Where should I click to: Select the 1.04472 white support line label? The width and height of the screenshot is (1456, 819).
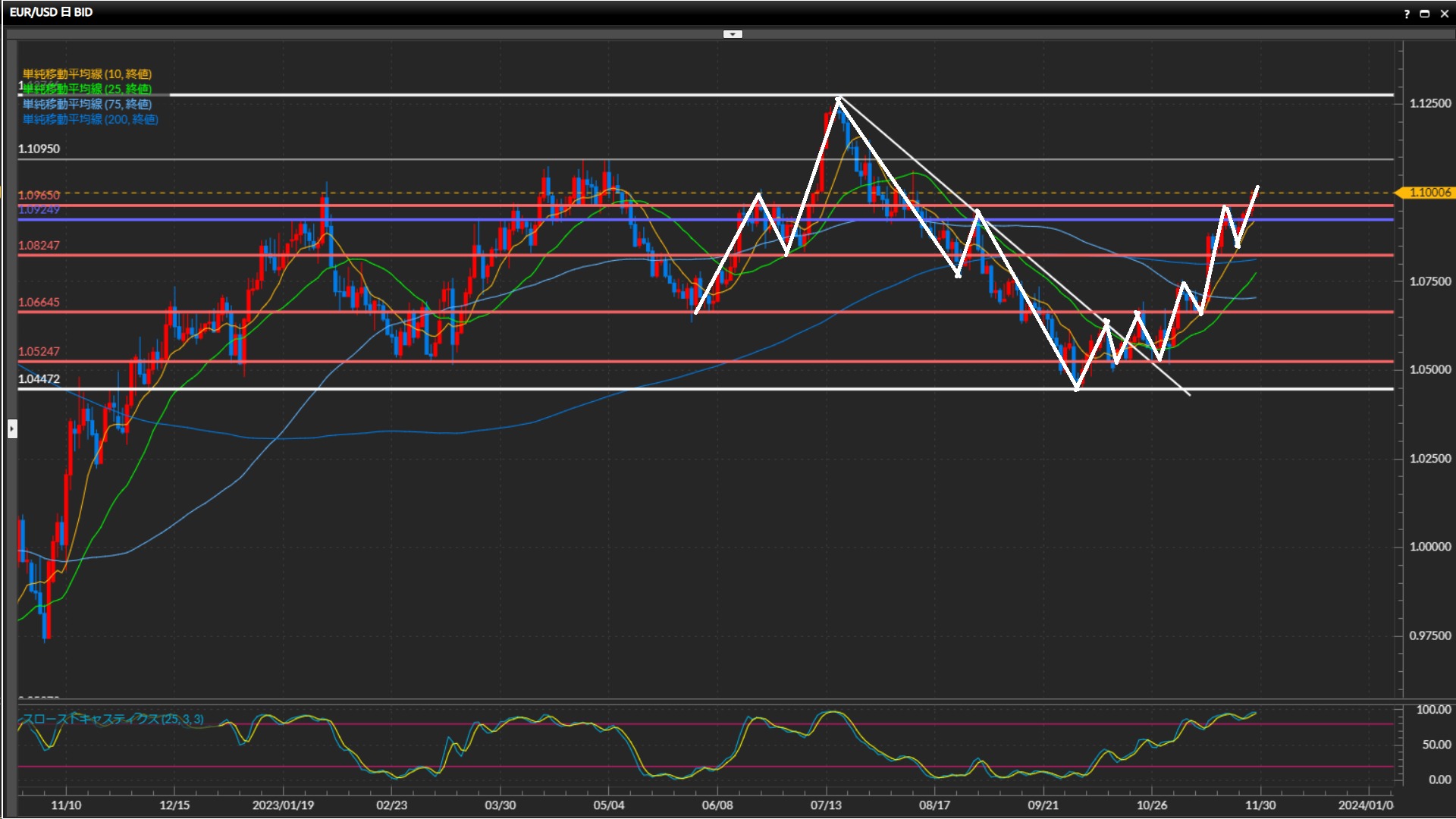point(39,378)
